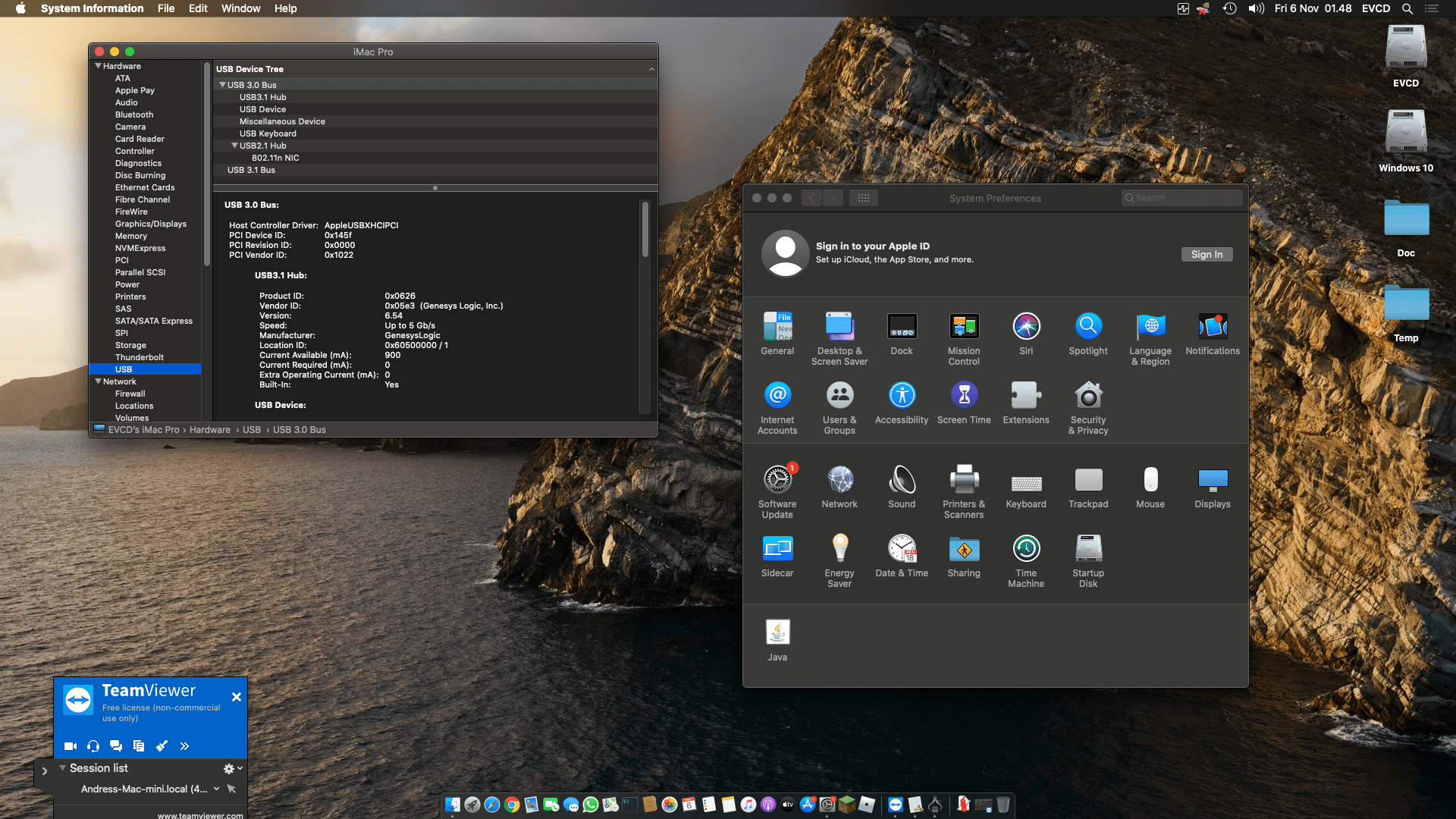Open Accessibility preferences
This screenshot has height=819, width=1456.
[902, 403]
